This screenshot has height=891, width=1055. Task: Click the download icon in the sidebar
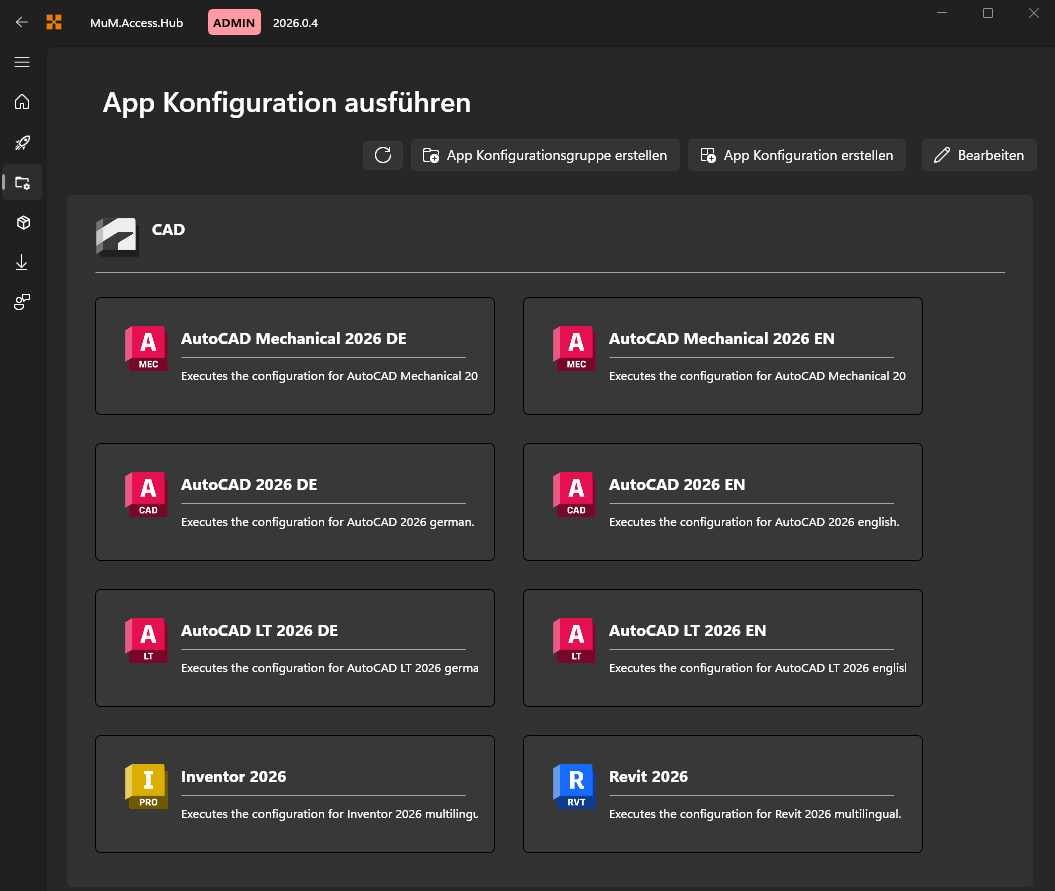pyautogui.click(x=21, y=261)
